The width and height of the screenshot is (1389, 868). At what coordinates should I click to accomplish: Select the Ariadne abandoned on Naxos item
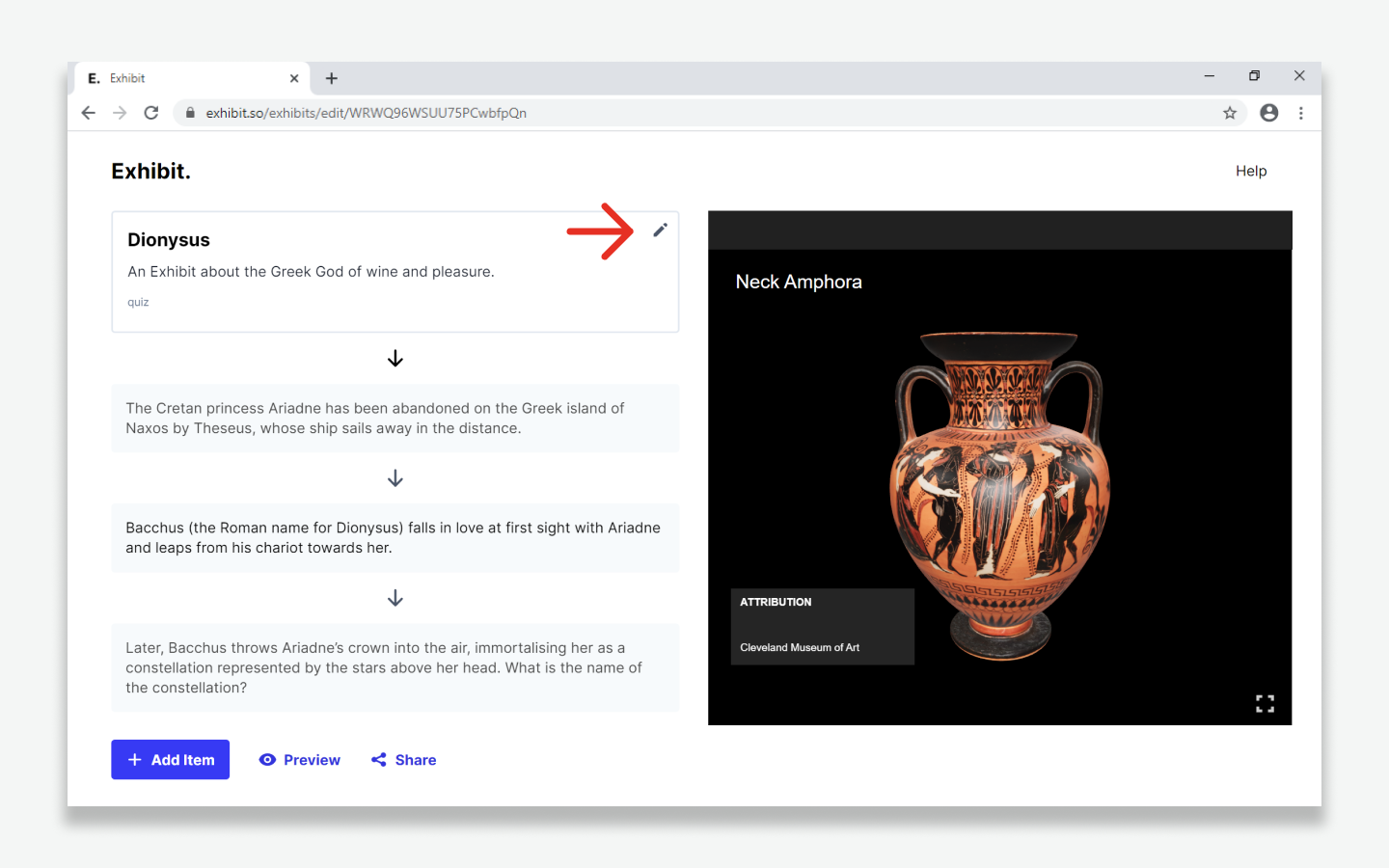pyautogui.click(x=395, y=419)
